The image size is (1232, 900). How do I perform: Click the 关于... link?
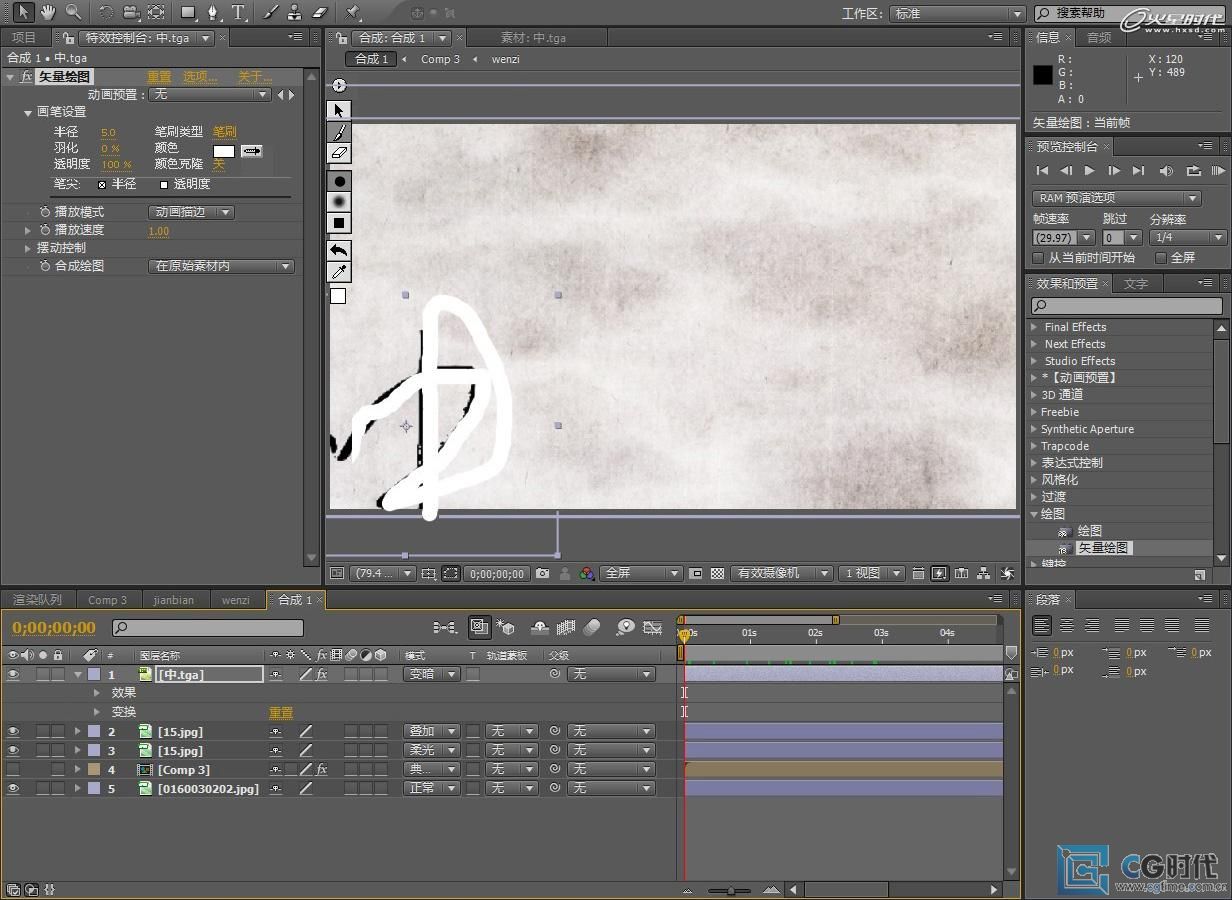[x=254, y=77]
